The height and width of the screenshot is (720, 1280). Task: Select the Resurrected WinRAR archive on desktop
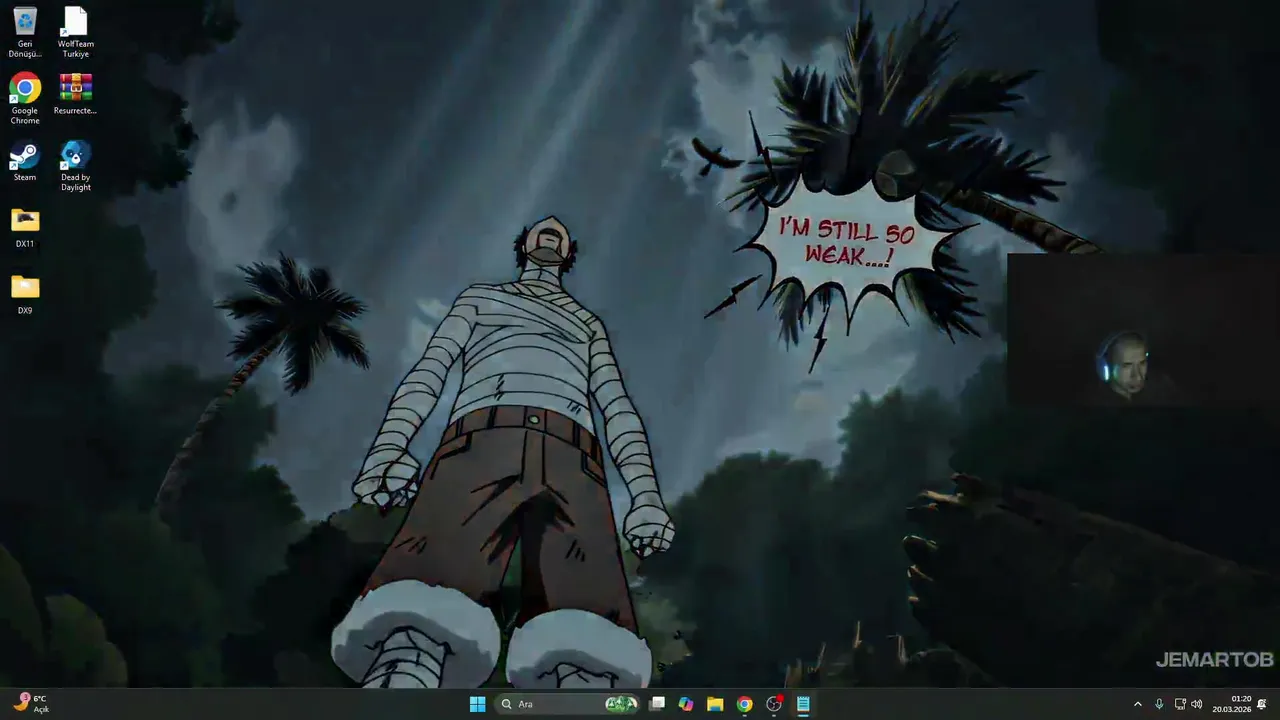coord(76,94)
